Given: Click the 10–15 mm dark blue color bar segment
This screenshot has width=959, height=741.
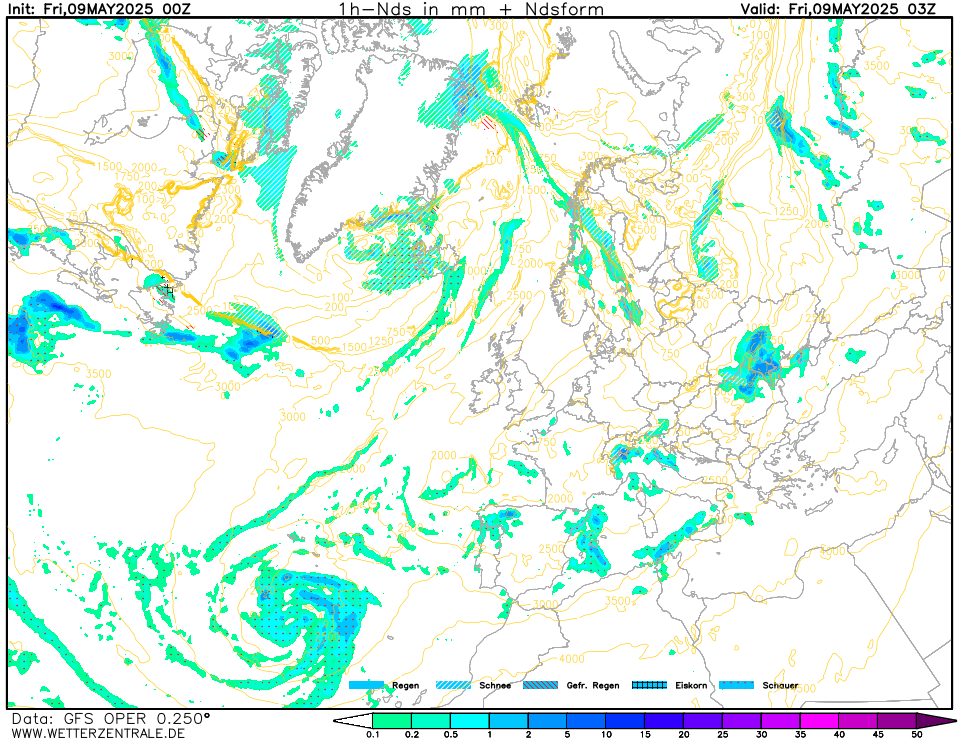Looking at the screenshot, I should pyautogui.click(x=625, y=720).
